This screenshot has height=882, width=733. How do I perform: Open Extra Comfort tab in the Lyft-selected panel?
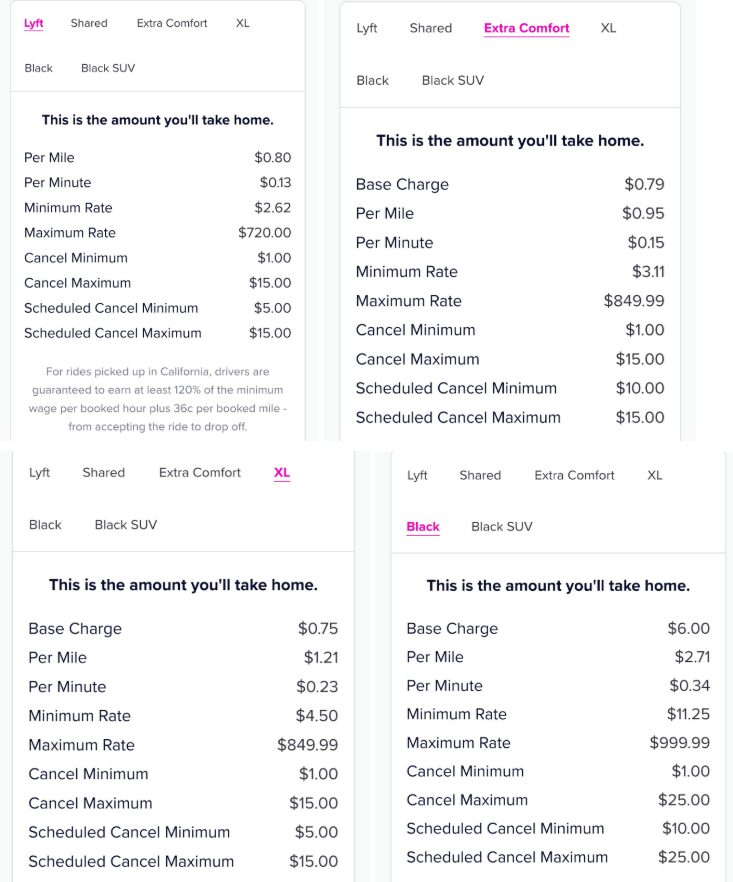tap(172, 23)
